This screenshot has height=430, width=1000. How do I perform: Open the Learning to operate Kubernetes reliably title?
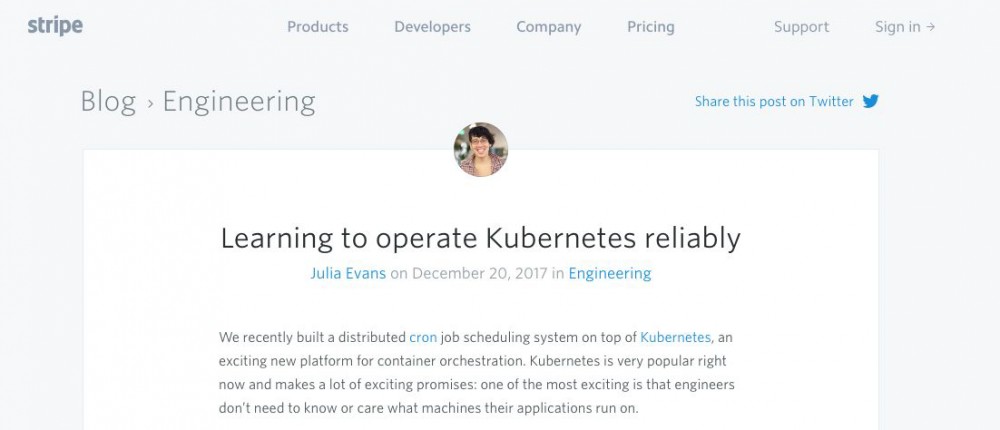[x=480, y=238]
